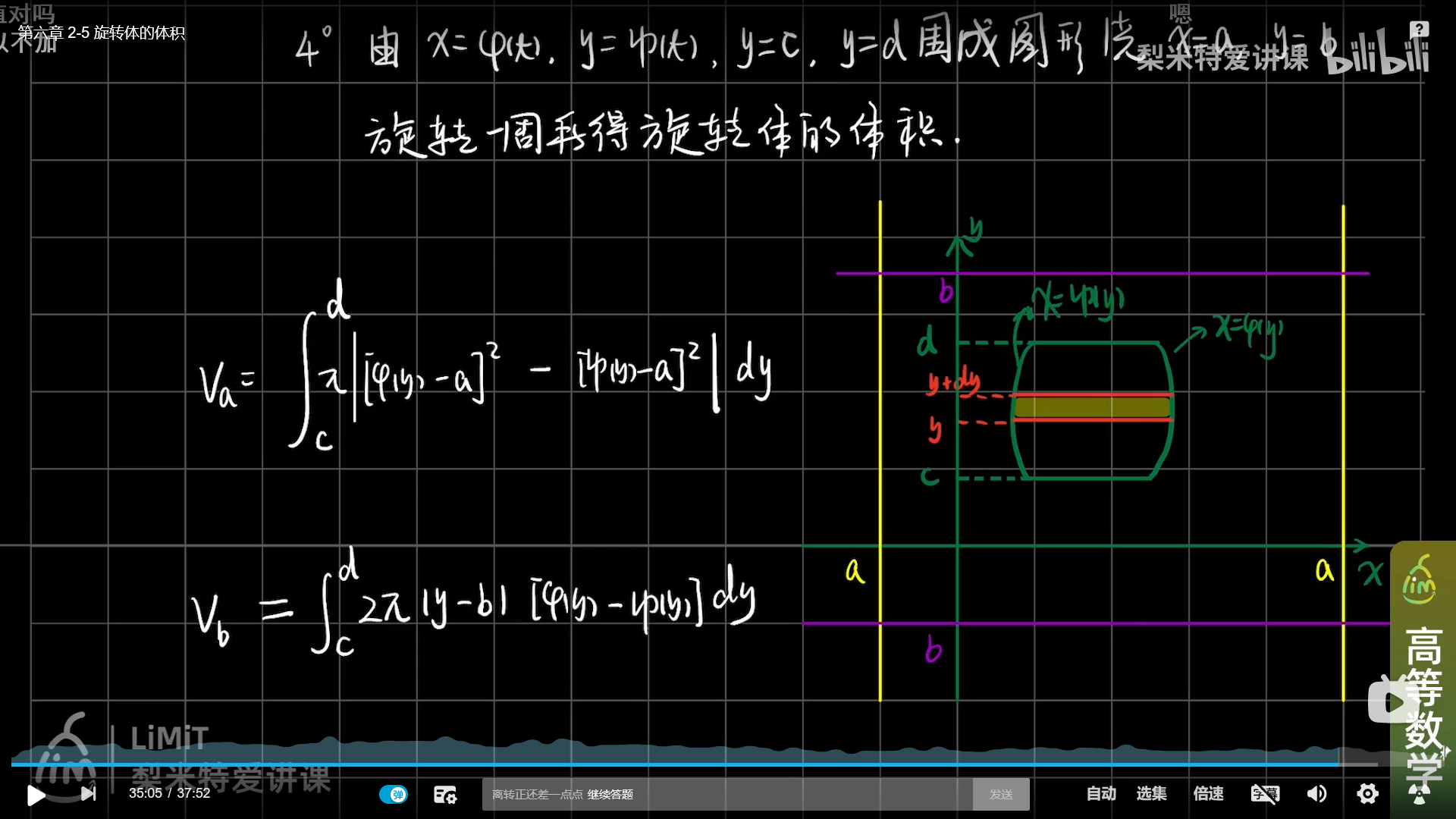Screen dimensions: 1456x819
Task: Mute audio with the volume icon
Action: [x=1316, y=793]
